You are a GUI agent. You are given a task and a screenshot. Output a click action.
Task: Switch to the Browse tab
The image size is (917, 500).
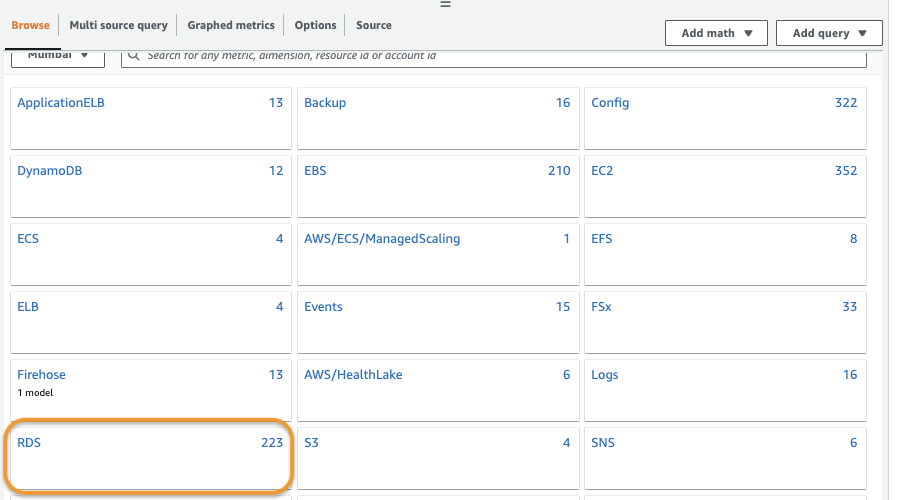[x=30, y=26]
